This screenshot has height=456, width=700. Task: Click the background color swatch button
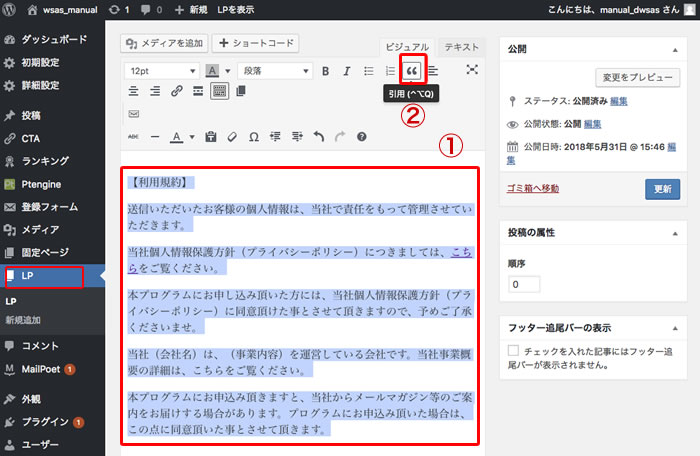click(x=213, y=71)
